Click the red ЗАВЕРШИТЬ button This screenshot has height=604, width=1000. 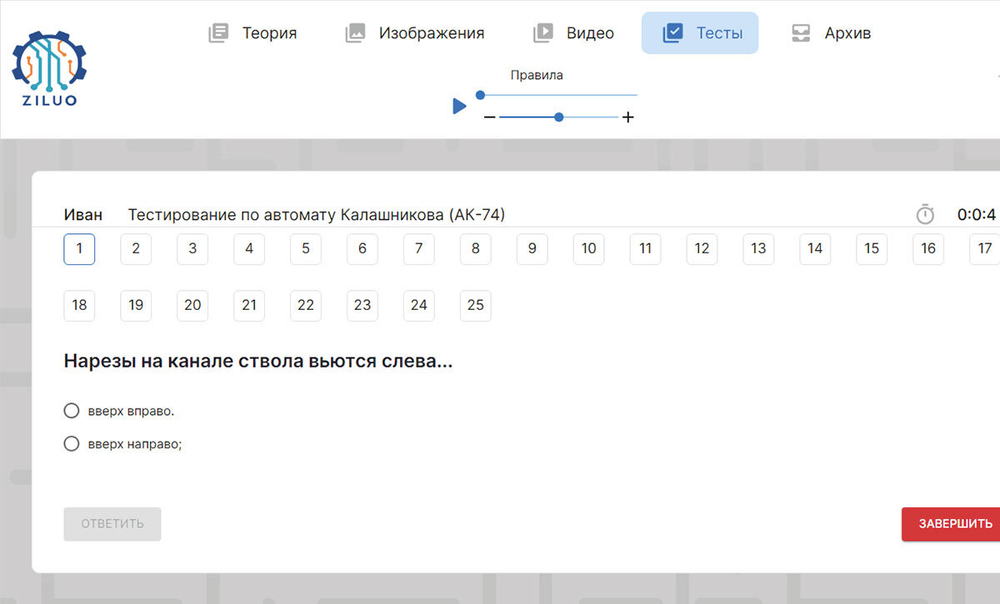pos(955,524)
